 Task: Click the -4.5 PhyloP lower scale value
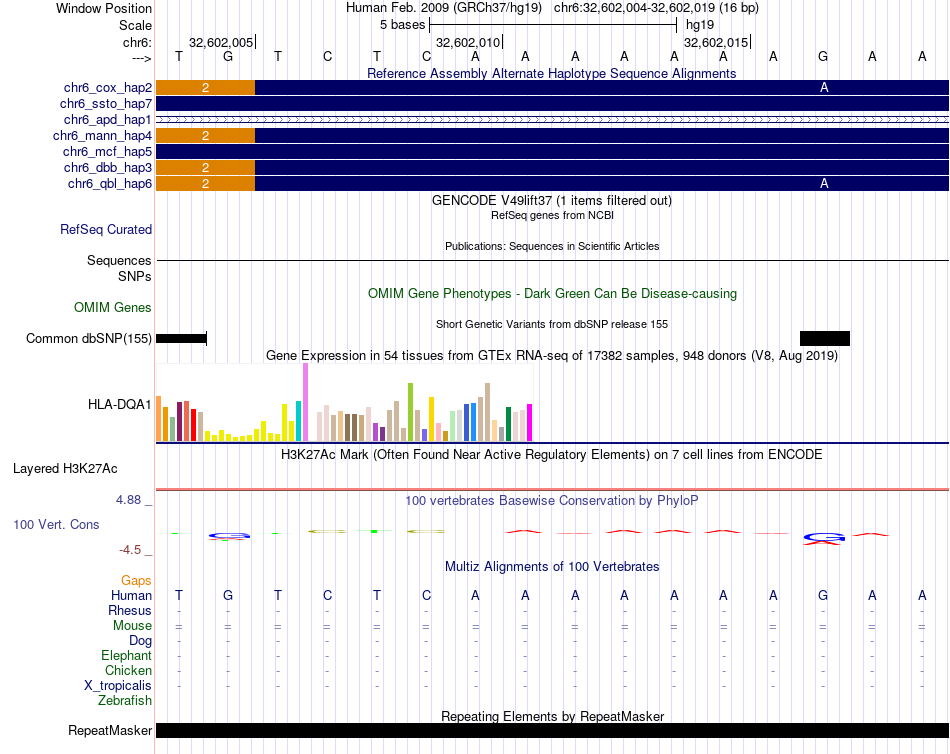[x=130, y=550]
